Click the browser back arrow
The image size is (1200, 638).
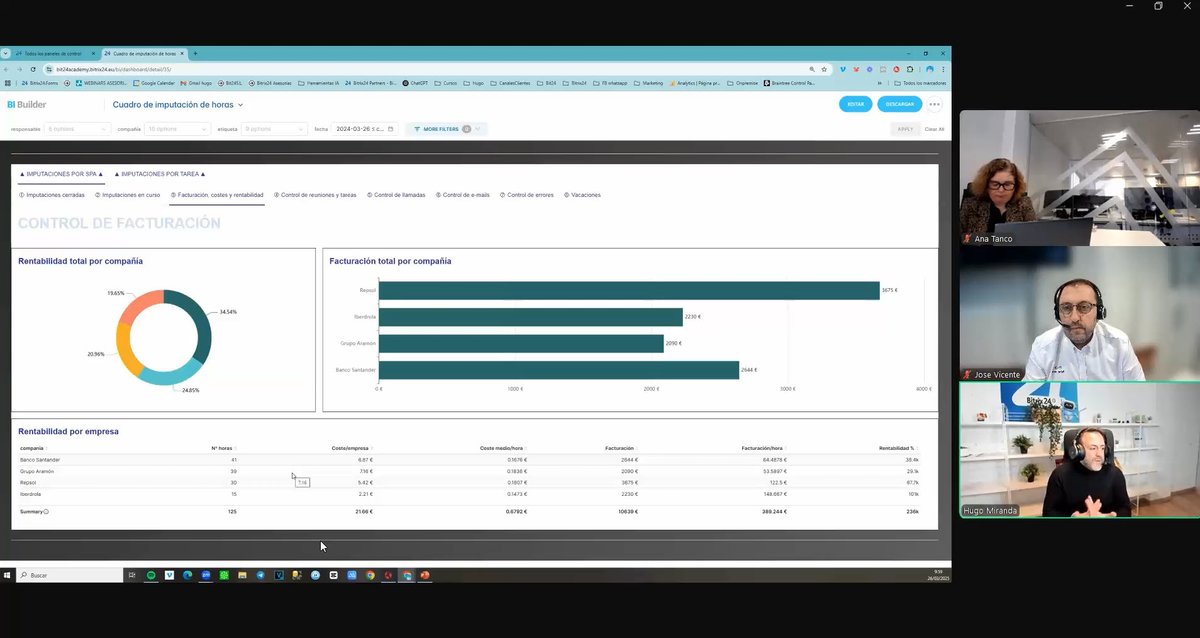pyautogui.click(x=7, y=69)
